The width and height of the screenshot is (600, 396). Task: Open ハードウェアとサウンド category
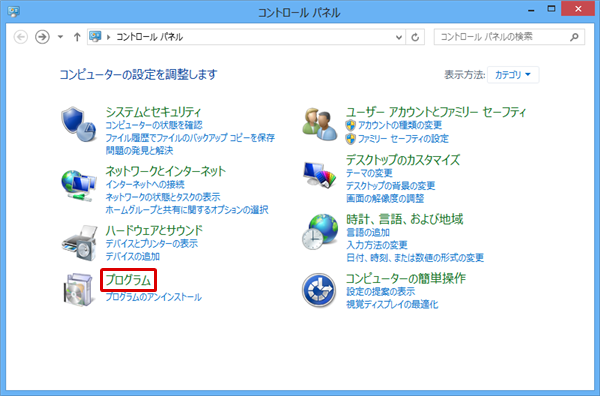click(154, 230)
